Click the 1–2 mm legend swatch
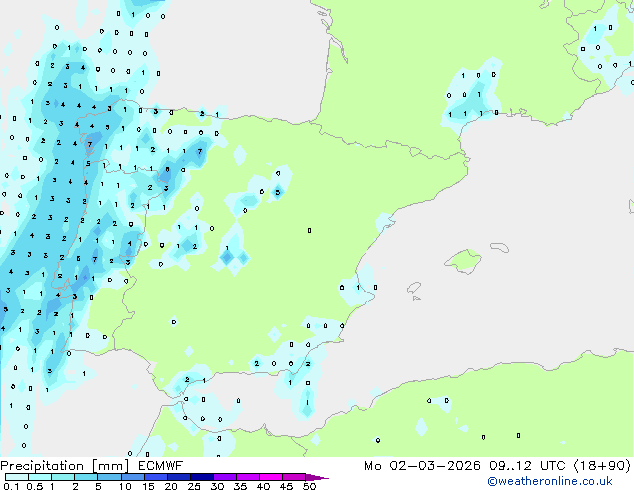 point(63,477)
